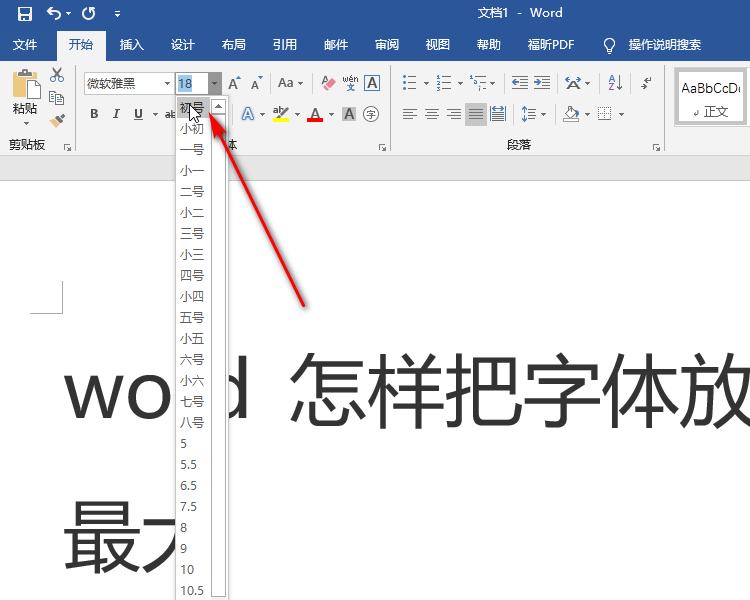Click the Format Painter brush icon
The image size is (750, 600).
pyautogui.click(x=57, y=120)
